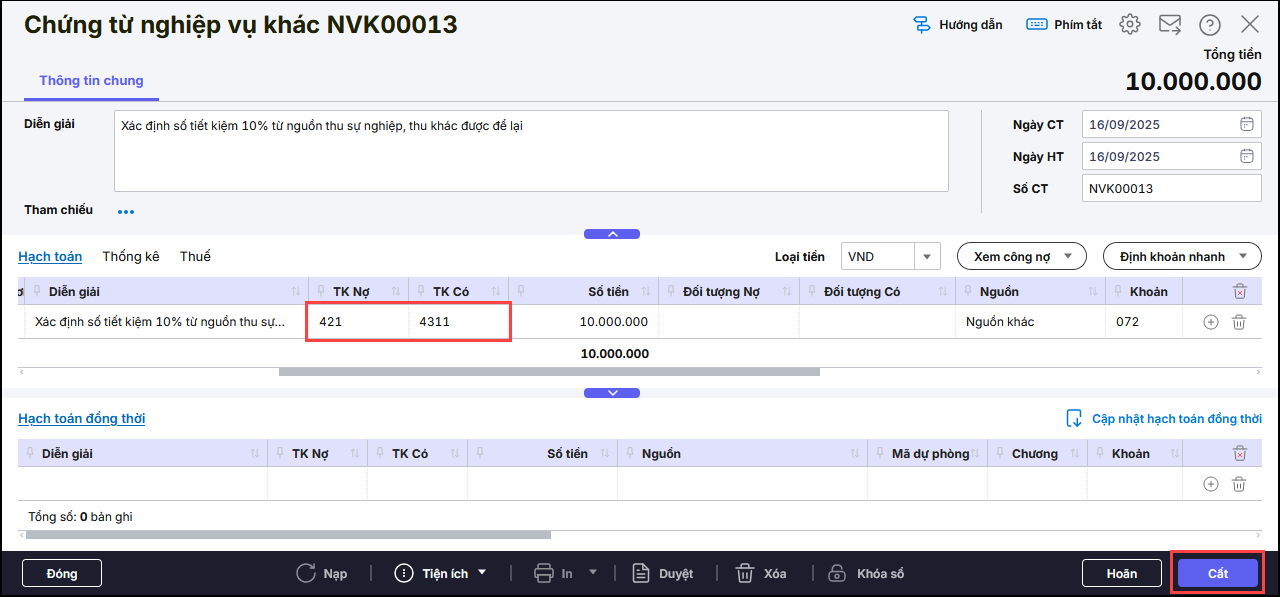Click the Đóng button

62,573
